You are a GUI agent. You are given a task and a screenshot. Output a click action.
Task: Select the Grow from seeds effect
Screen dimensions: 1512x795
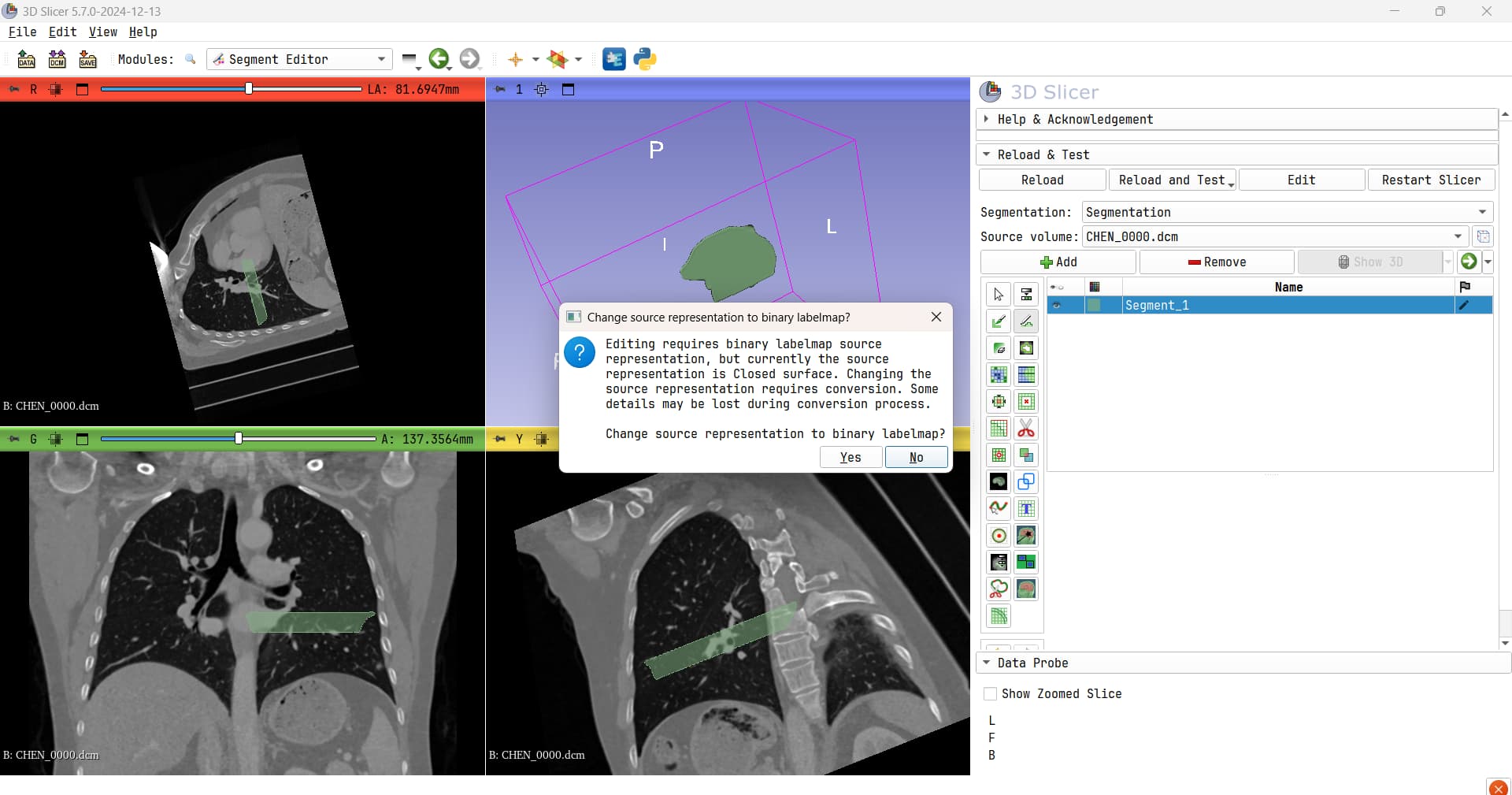tap(999, 375)
